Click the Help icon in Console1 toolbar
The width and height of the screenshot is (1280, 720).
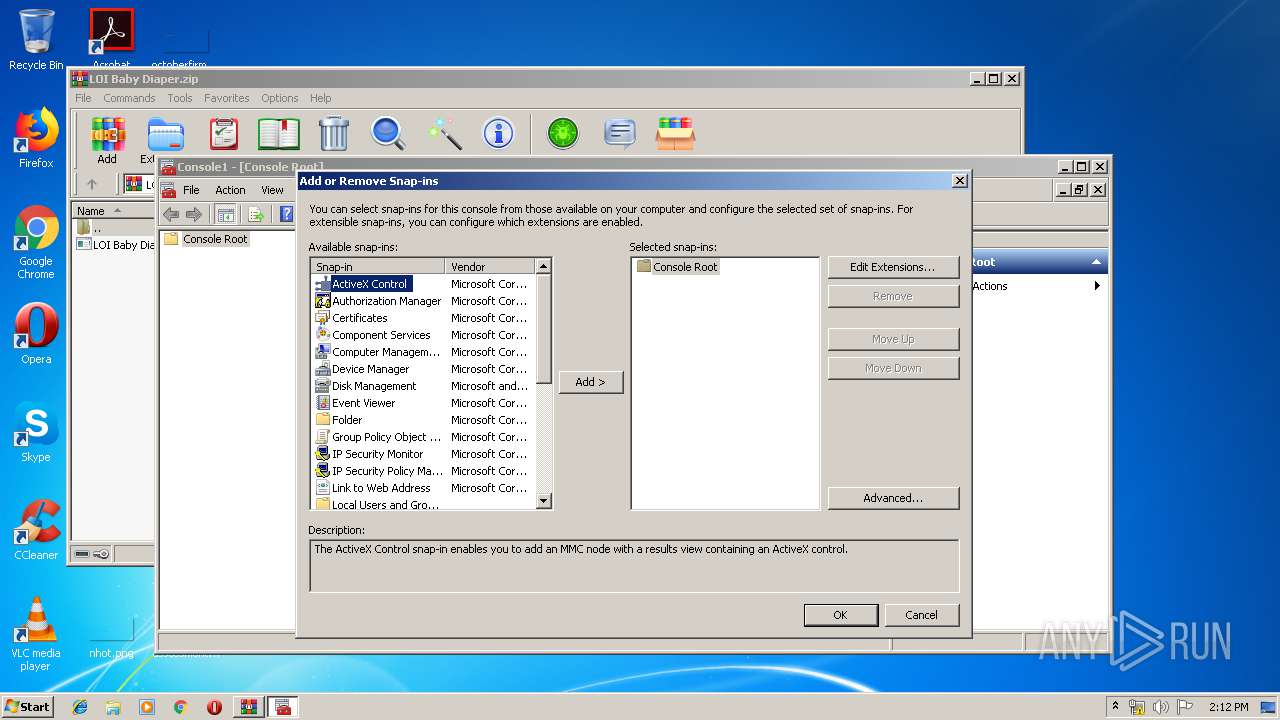click(x=286, y=214)
